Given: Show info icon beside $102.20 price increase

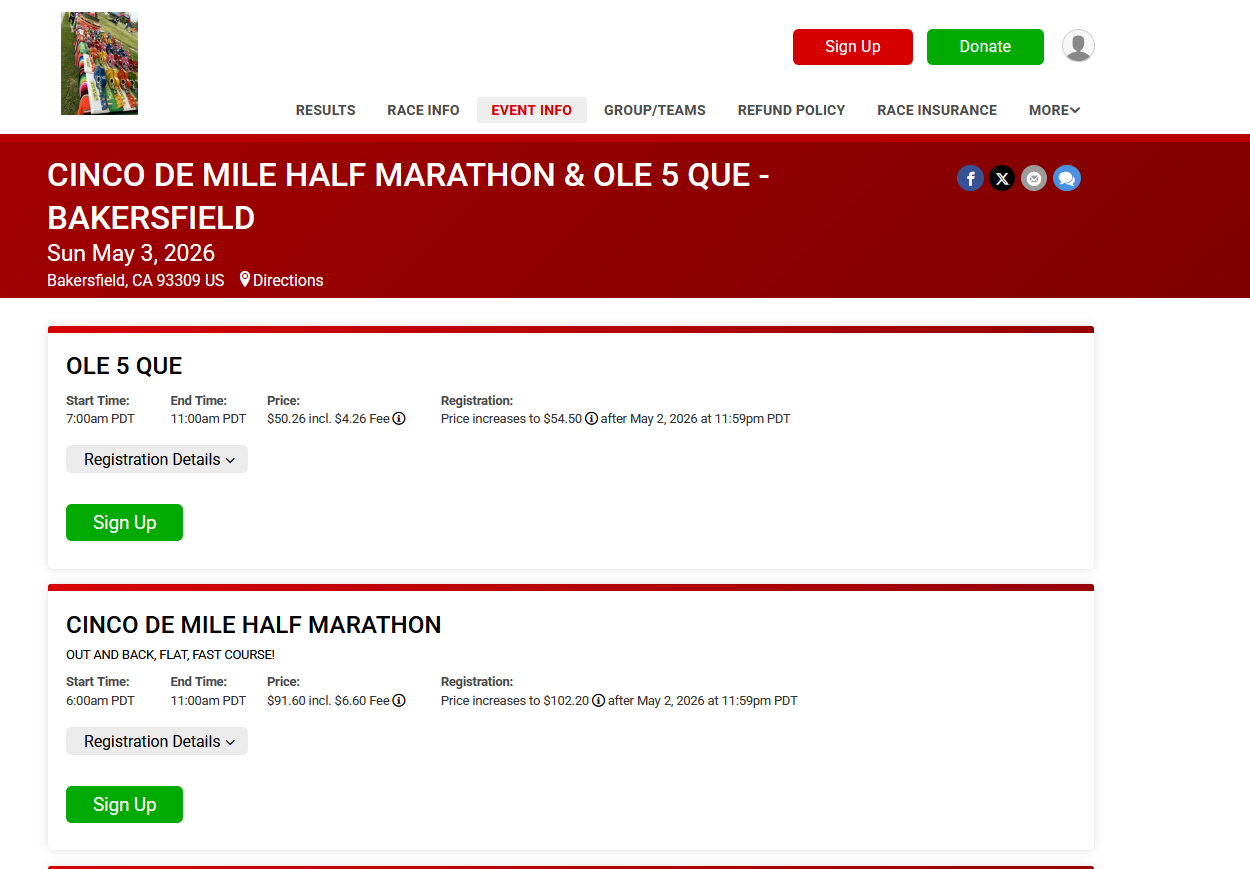Looking at the screenshot, I should 598,701.
